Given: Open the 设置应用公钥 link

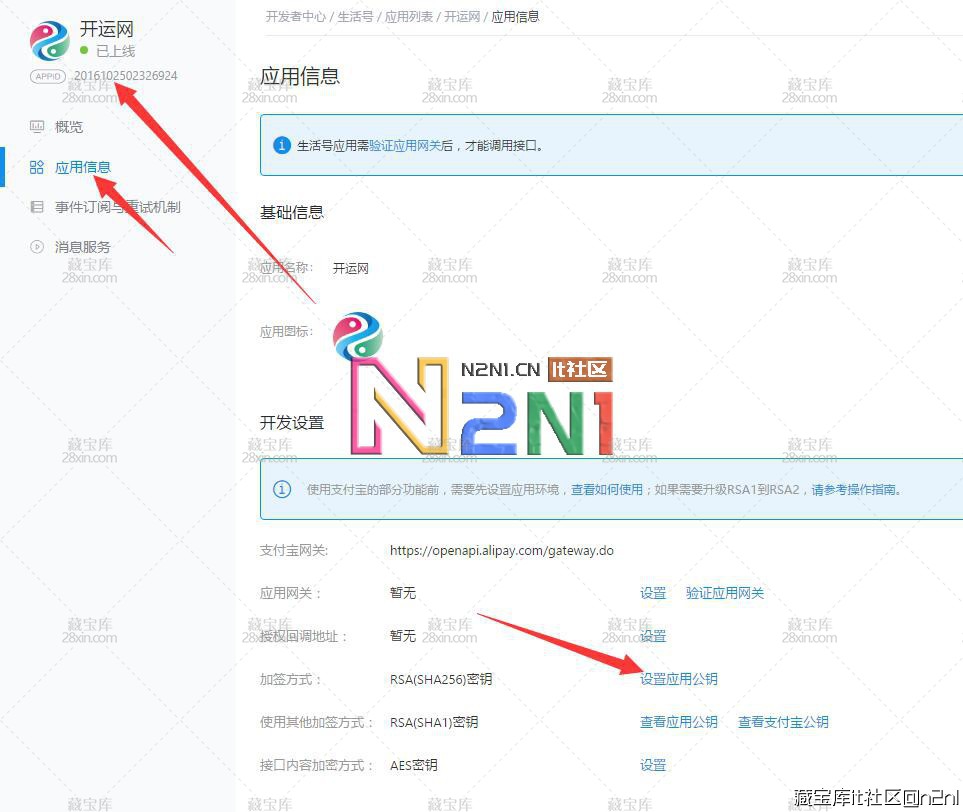Looking at the screenshot, I should (678, 679).
